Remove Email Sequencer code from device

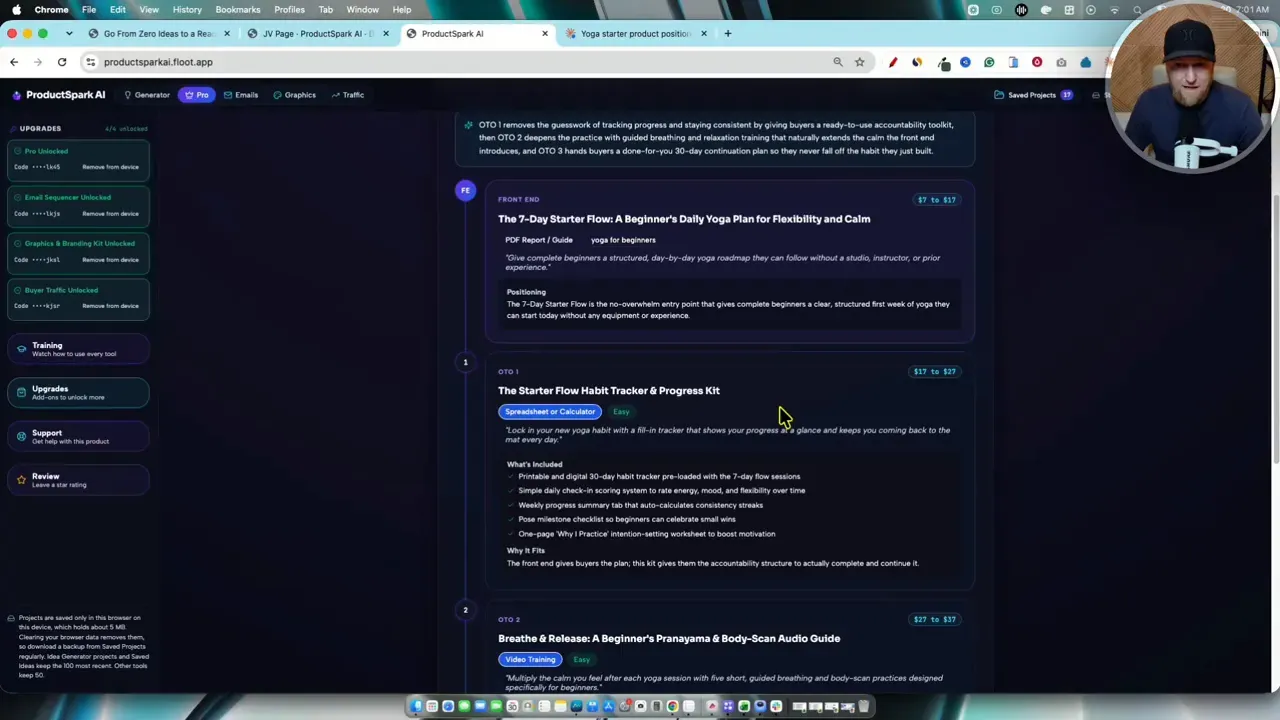click(110, 213)
